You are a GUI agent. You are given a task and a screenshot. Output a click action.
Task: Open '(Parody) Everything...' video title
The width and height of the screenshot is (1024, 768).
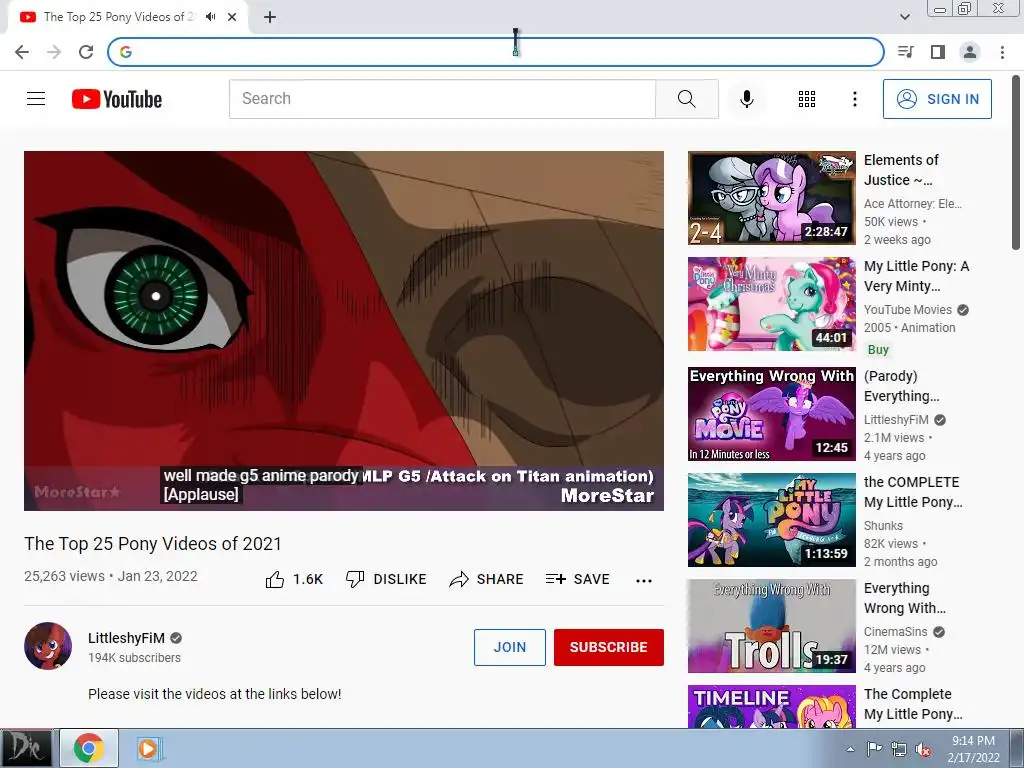click(x=901, y=386)
